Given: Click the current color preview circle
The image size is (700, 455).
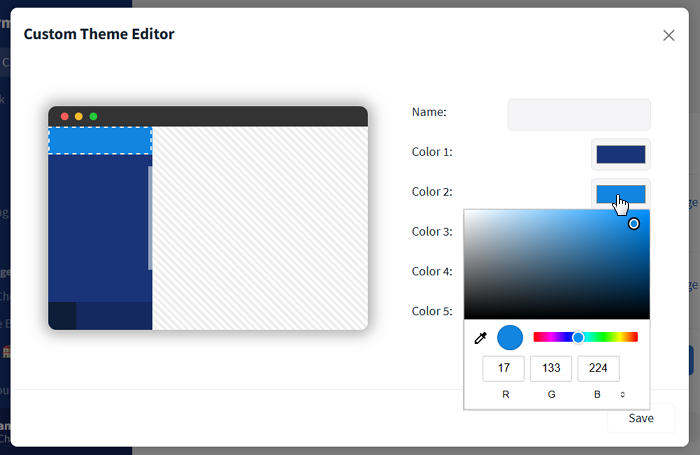Looking at the screenshot, I should click(510, 338).
